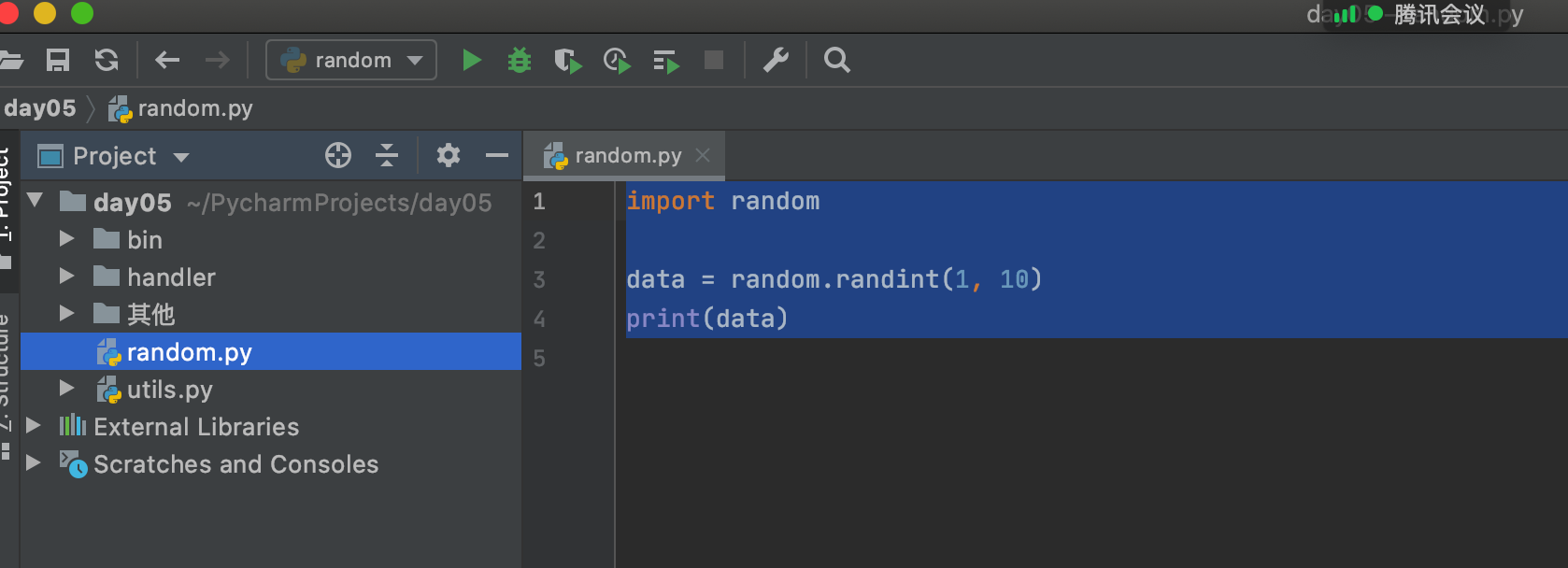Open Search Everywhere magnifier
The image size is (1568, 568).
(x=837, y=61)
